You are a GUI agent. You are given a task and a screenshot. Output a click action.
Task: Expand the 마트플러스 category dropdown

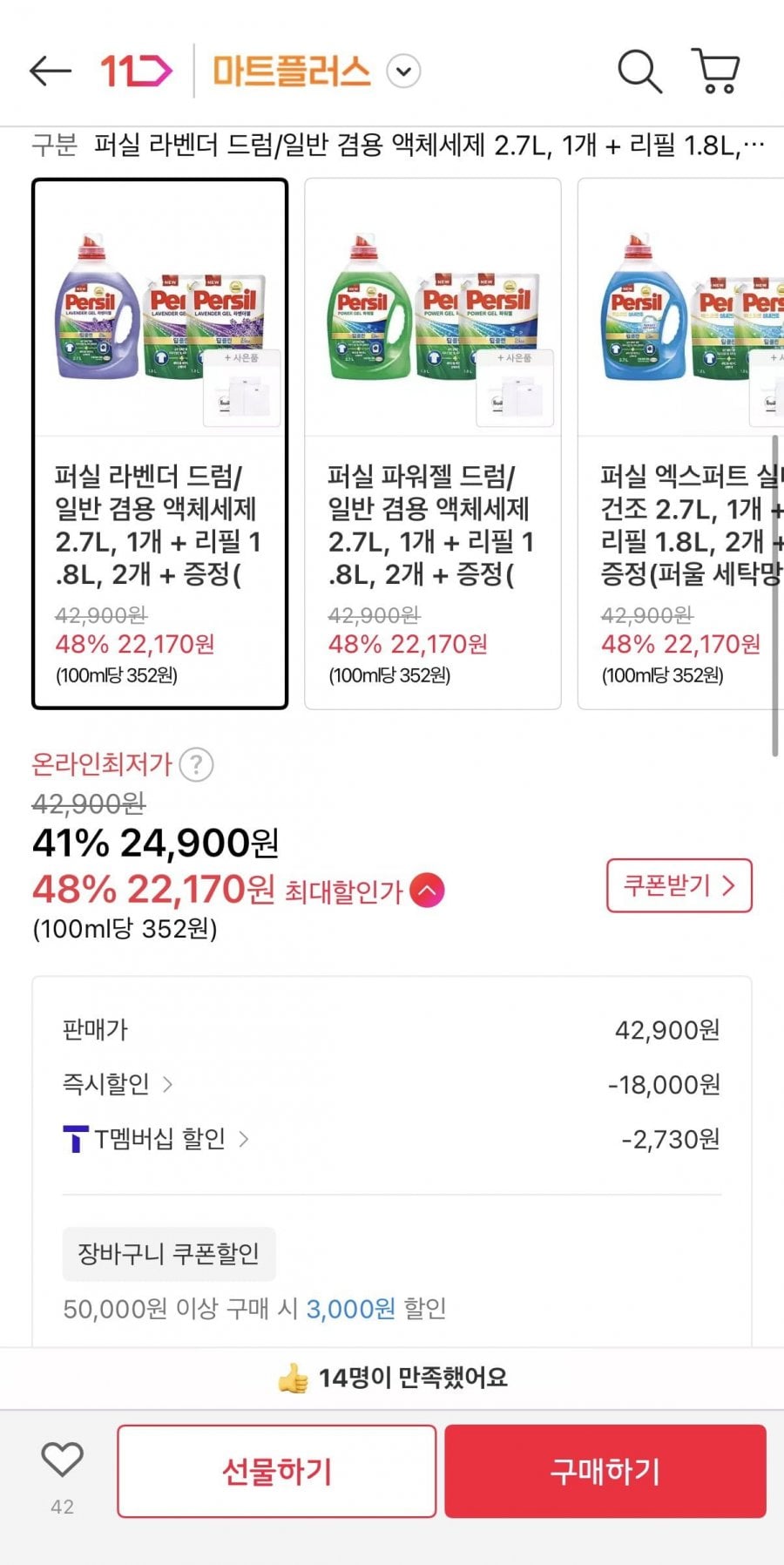tap(403, 71)
